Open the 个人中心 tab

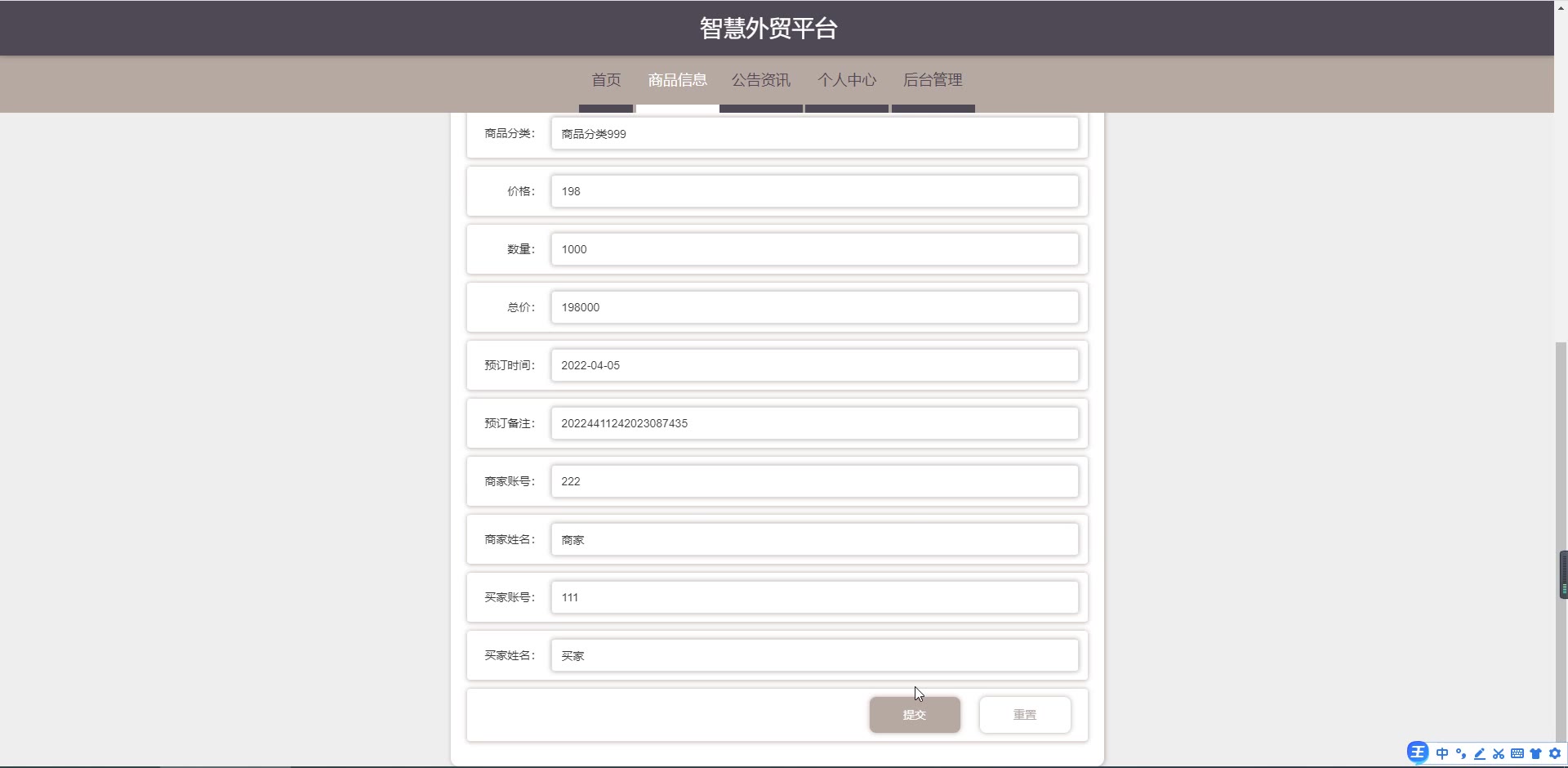847,80
